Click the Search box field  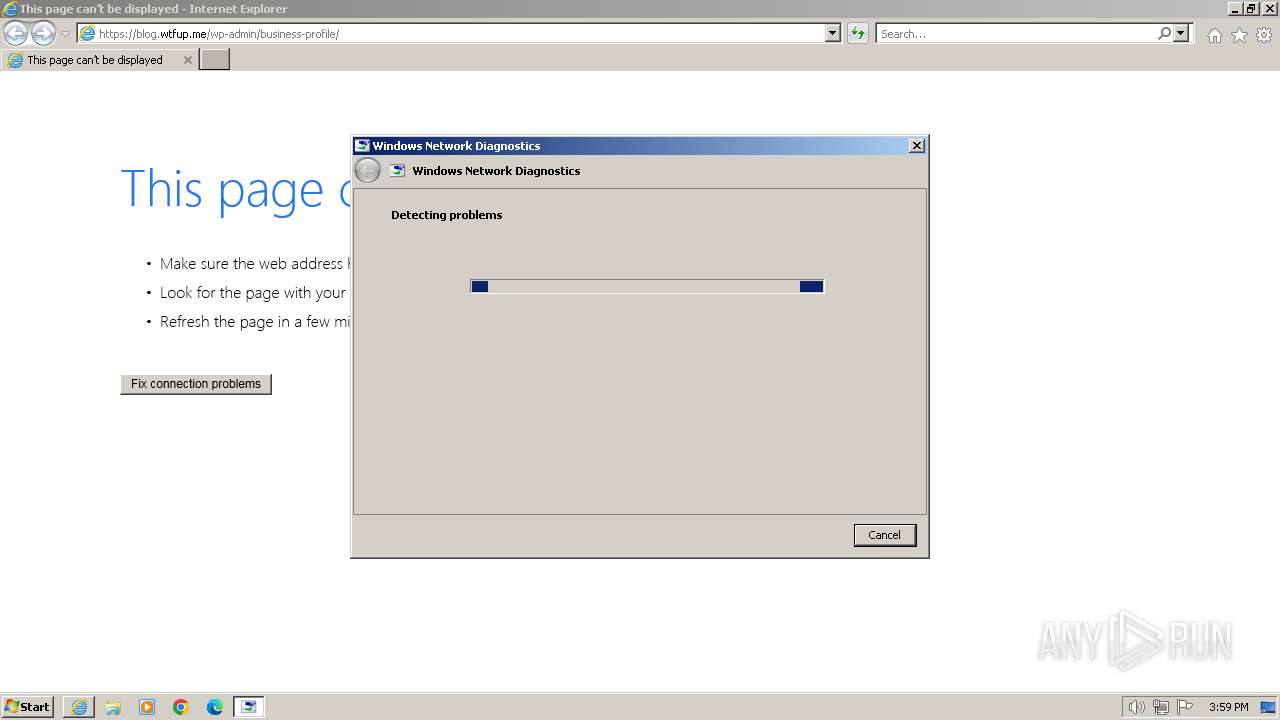pyautogui.click(x=1015, y=34)
